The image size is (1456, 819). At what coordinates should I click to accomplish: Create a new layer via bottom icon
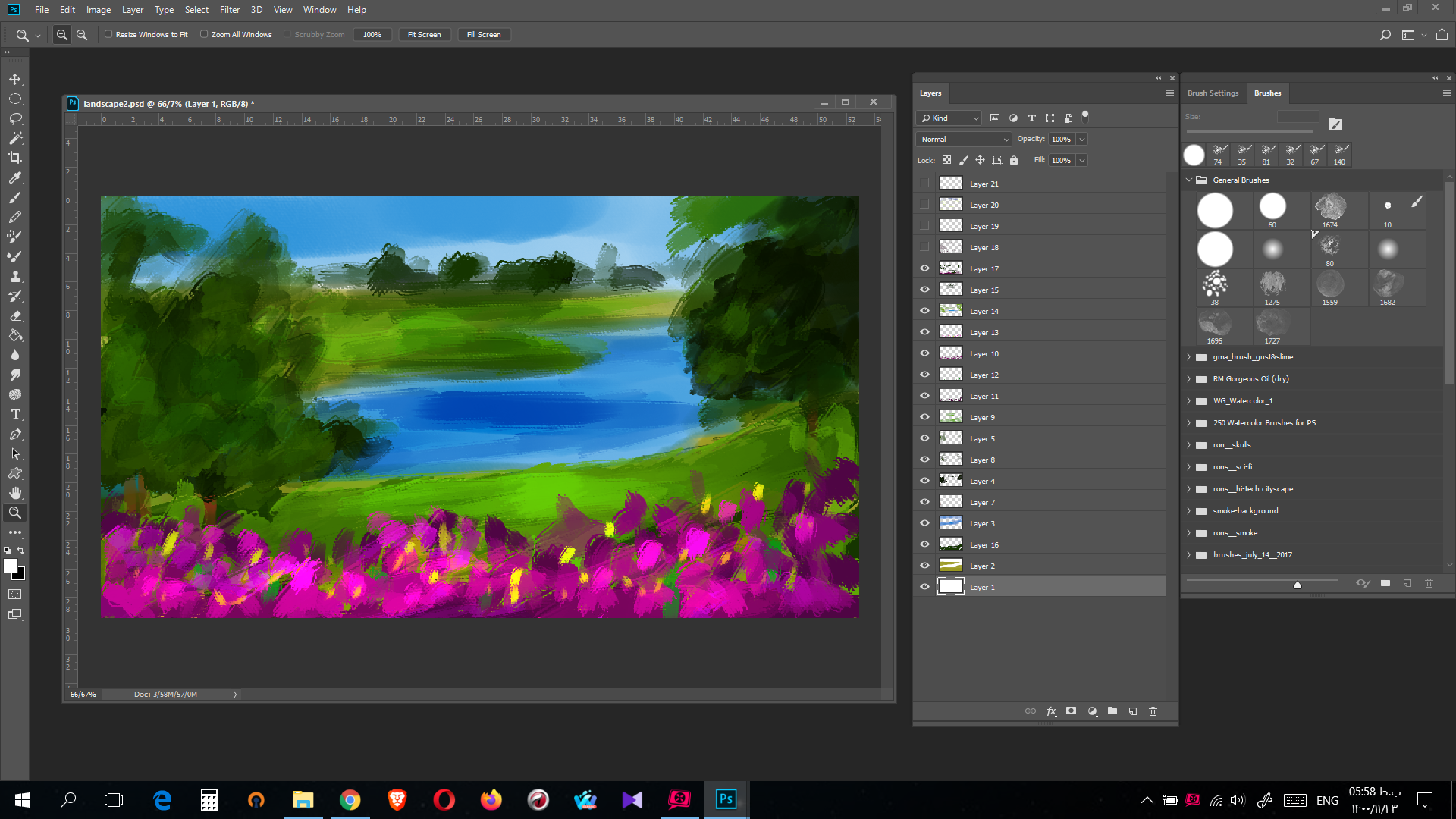(1133, 711)
